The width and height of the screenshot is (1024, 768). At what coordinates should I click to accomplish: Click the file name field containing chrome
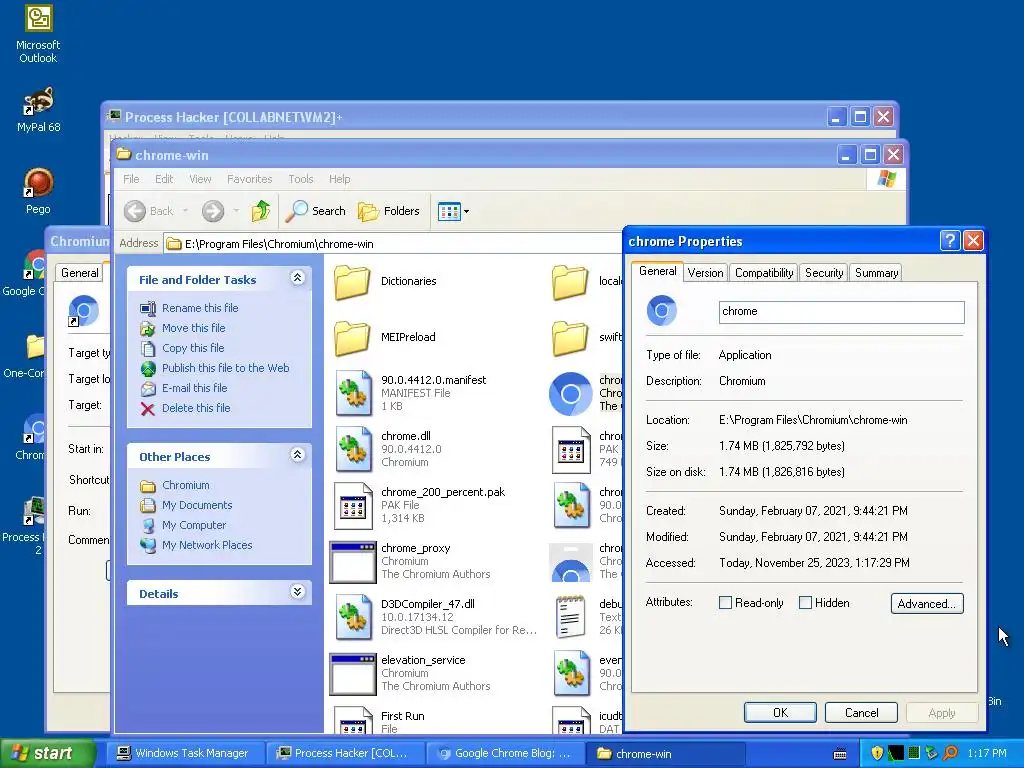point(841,312)
